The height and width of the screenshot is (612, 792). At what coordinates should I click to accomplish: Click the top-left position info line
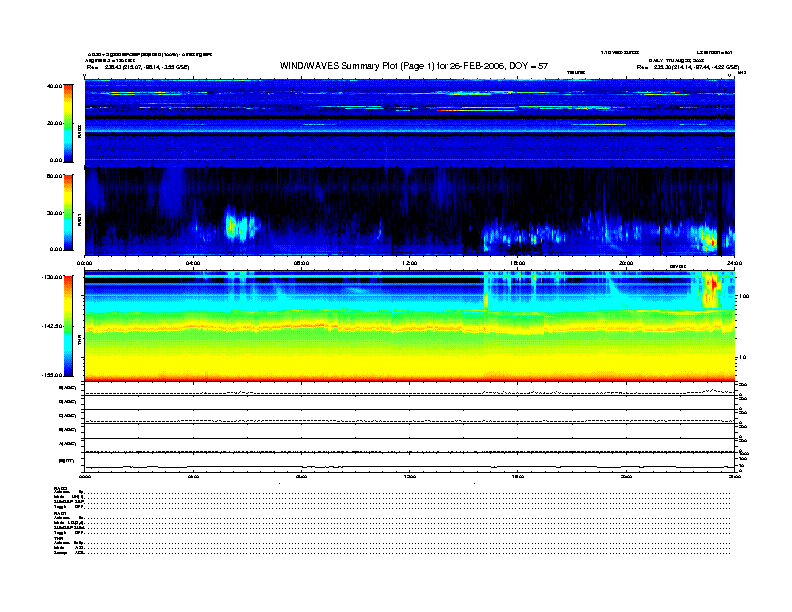pyautogui.click(x=138, y=67)
